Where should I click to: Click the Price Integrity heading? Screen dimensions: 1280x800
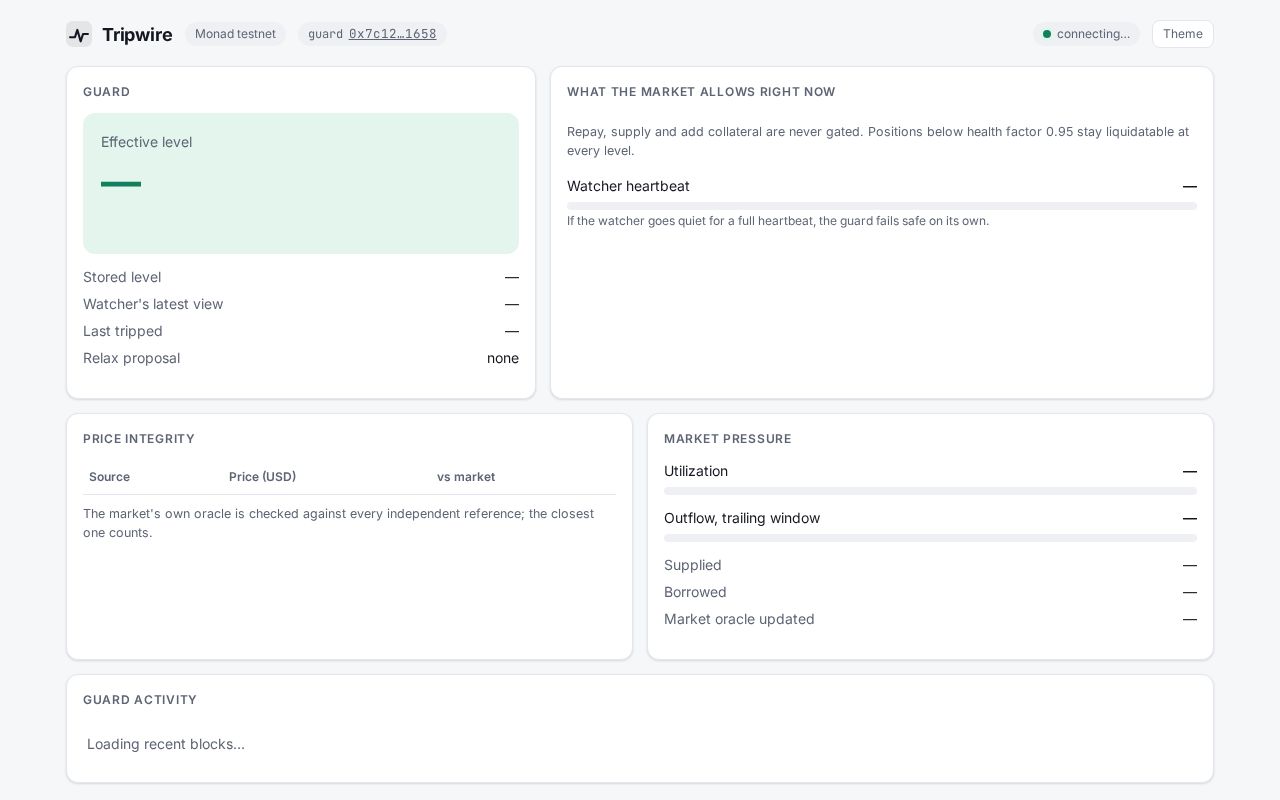click(139, 439)
